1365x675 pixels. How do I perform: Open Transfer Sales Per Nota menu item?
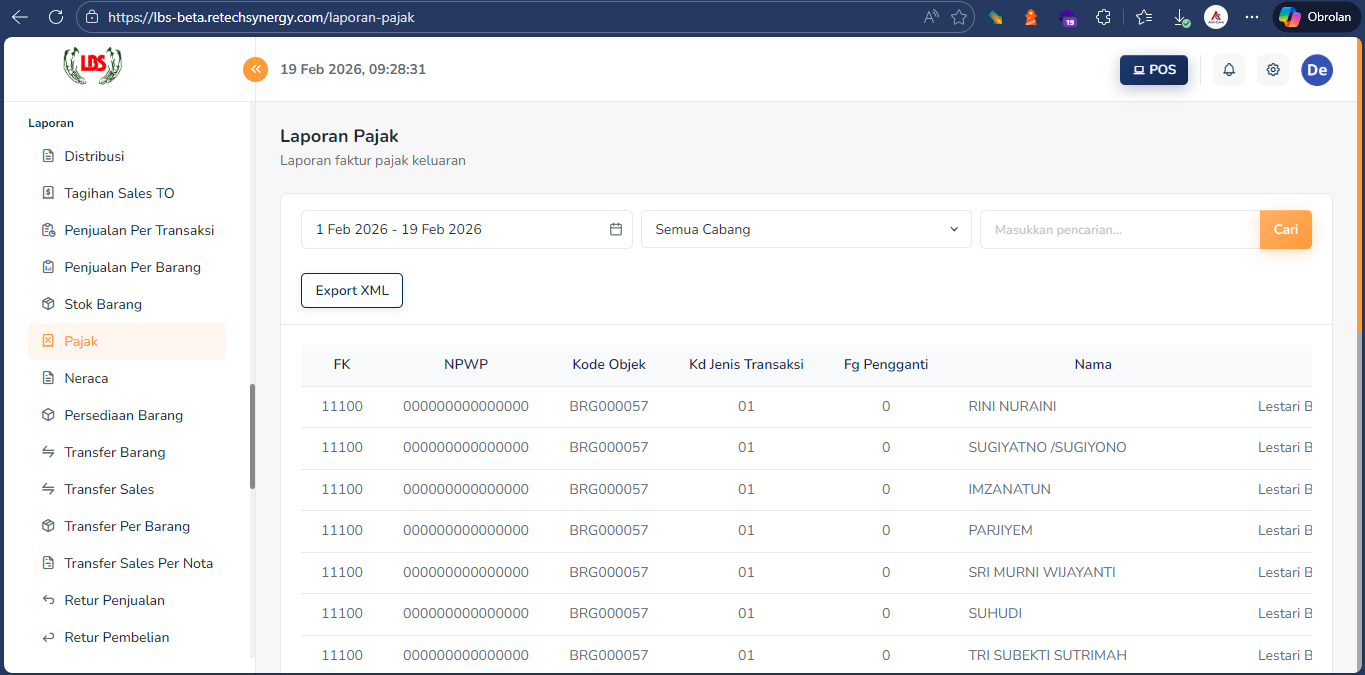(x=127, y=563)
